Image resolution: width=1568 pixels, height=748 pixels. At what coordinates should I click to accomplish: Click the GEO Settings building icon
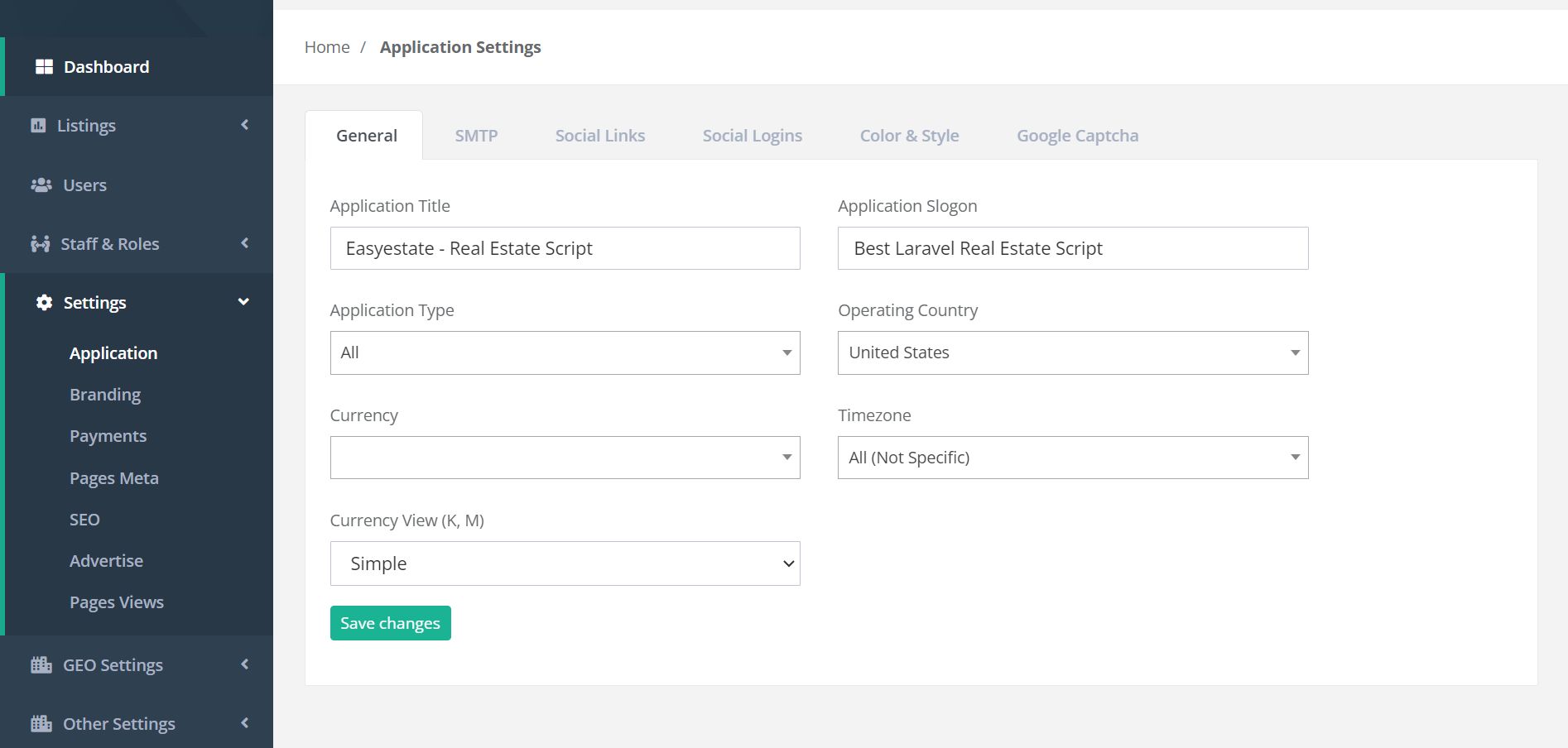click(x=41, y=665)
